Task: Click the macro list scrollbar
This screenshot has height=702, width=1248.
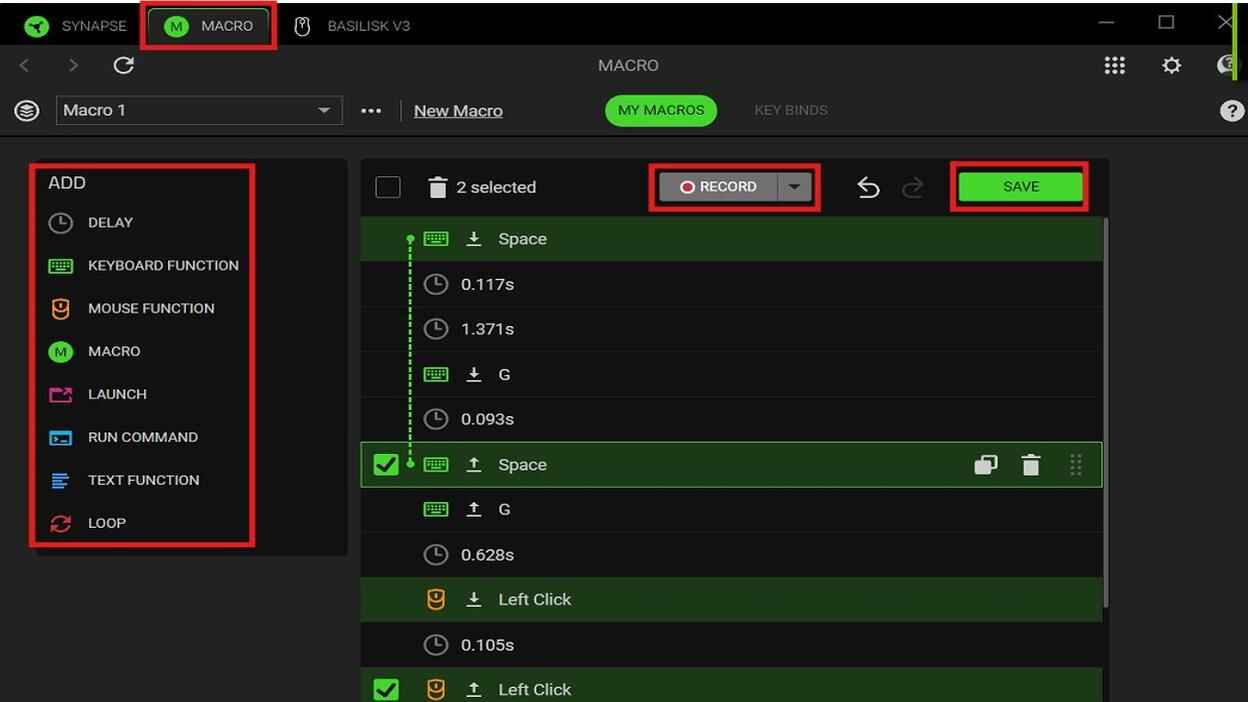Action: [1106, 412]
